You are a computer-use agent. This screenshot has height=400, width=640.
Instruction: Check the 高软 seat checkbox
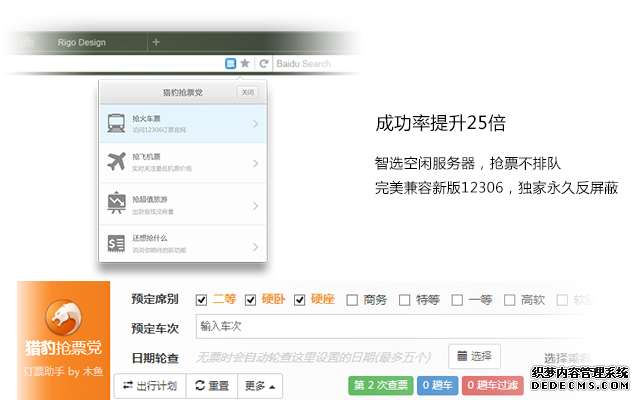pos(509,300)
